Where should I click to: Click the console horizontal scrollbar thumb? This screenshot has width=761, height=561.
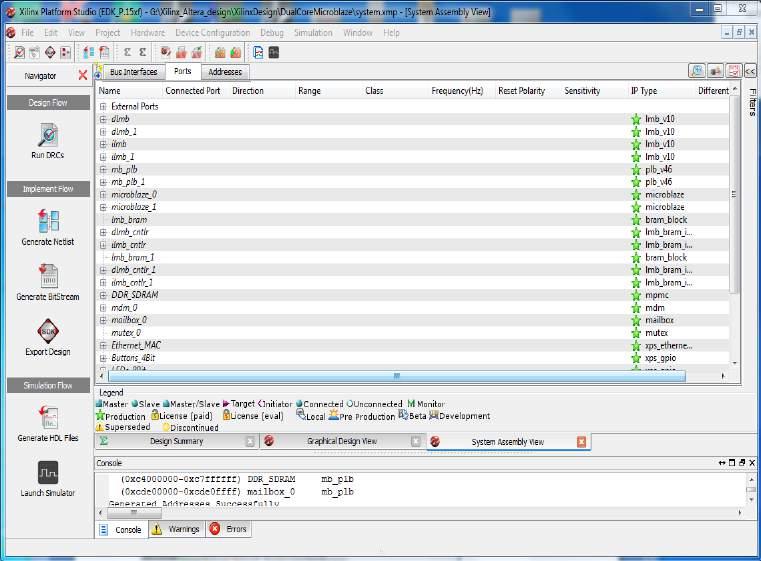pyautogui.click(x=134, y=512)
